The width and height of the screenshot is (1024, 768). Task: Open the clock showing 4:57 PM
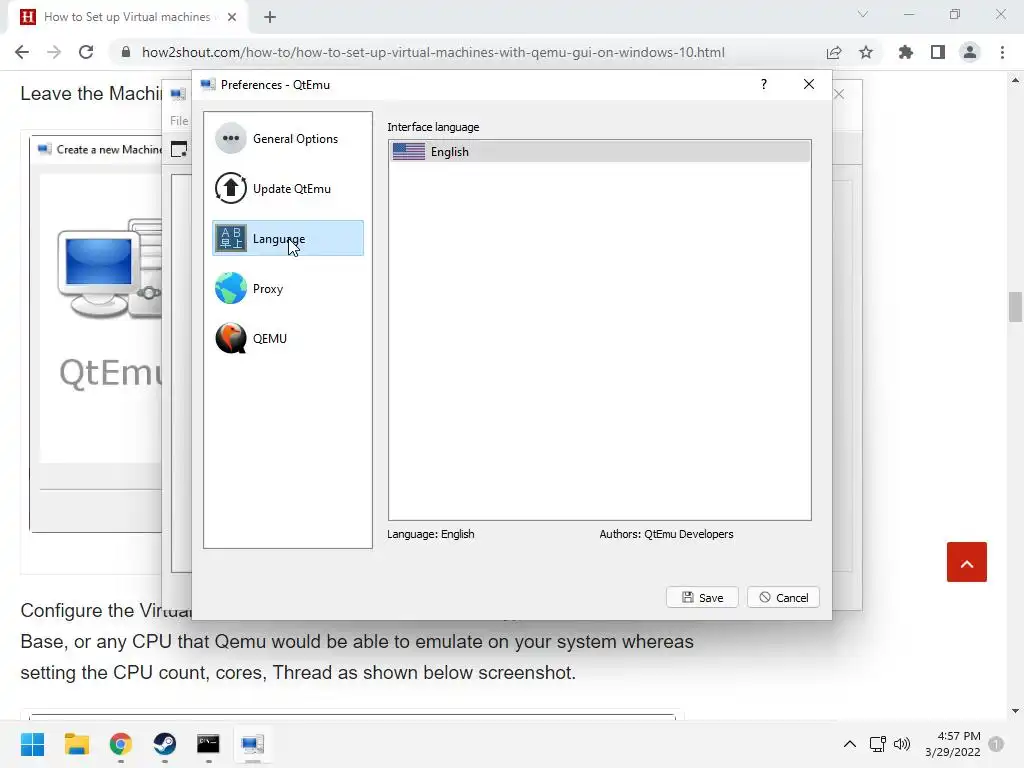pos(953,744)
